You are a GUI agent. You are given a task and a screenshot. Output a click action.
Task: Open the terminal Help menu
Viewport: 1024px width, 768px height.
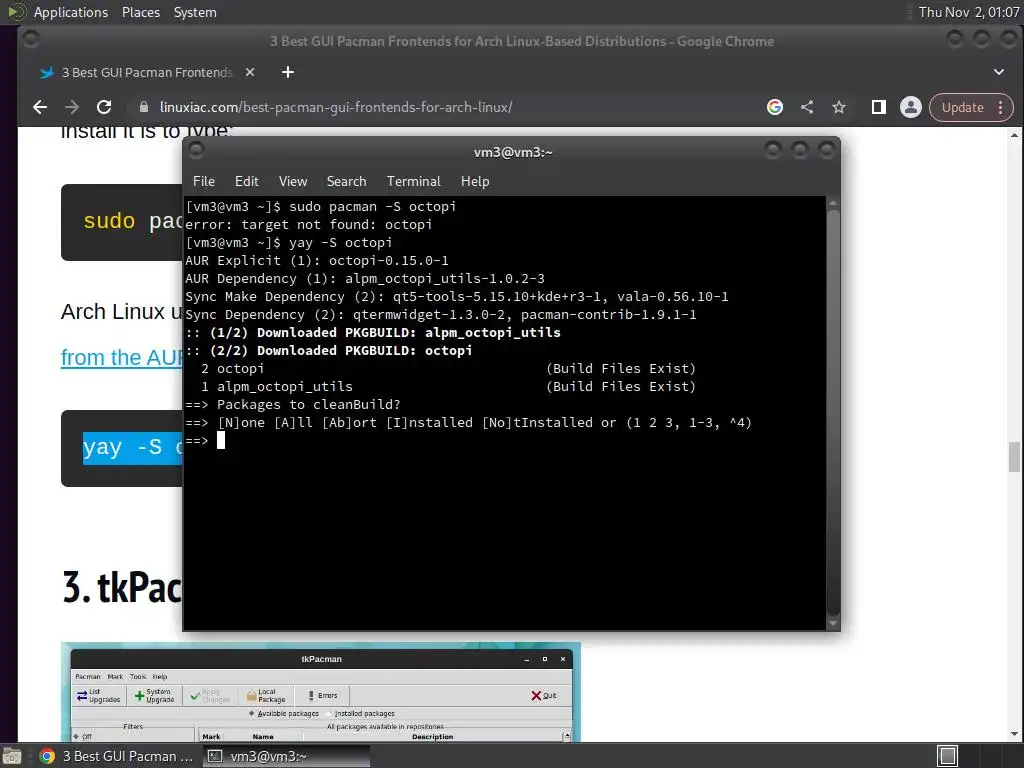475,182
